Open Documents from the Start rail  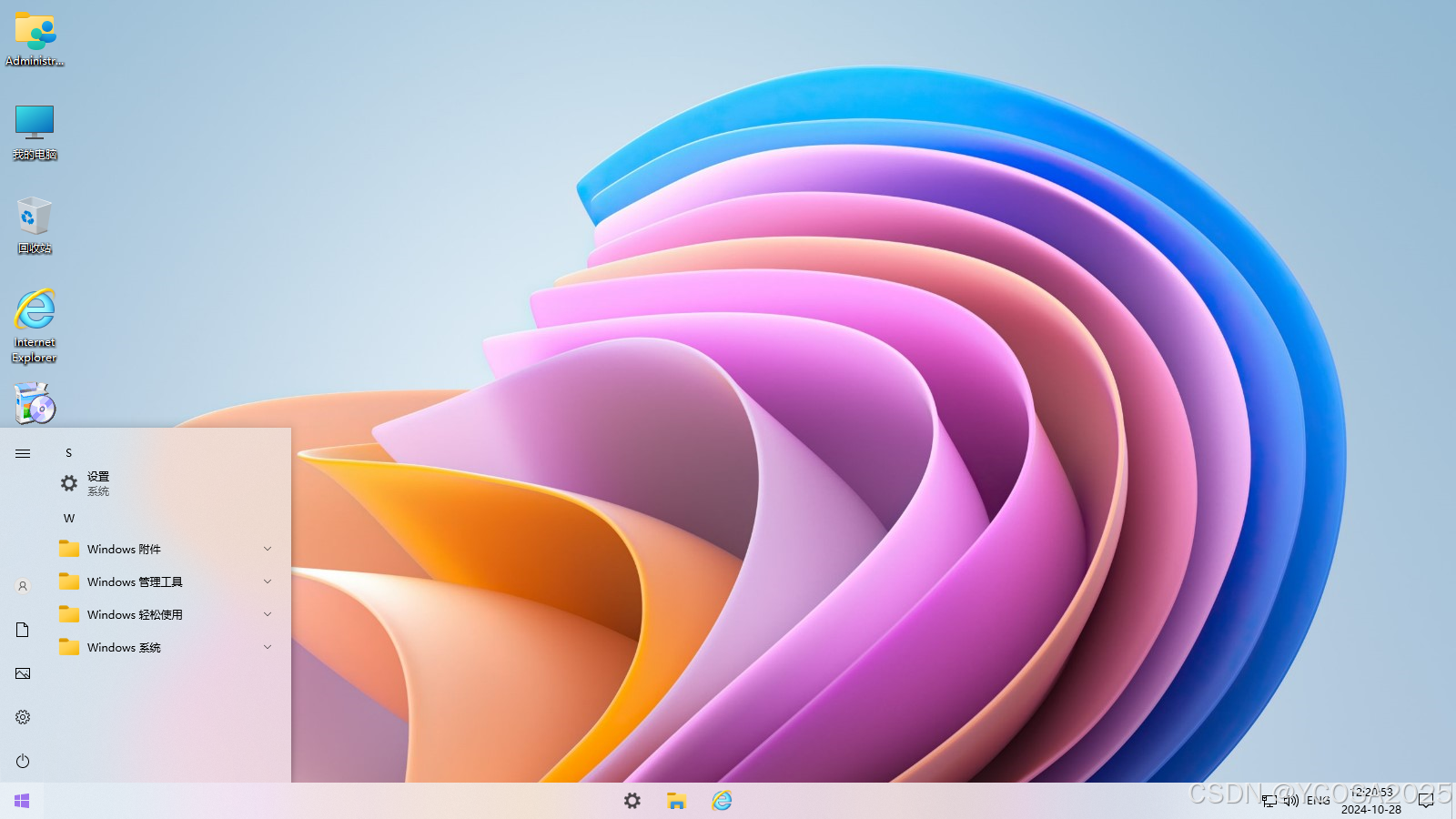[x=23, y=630]
